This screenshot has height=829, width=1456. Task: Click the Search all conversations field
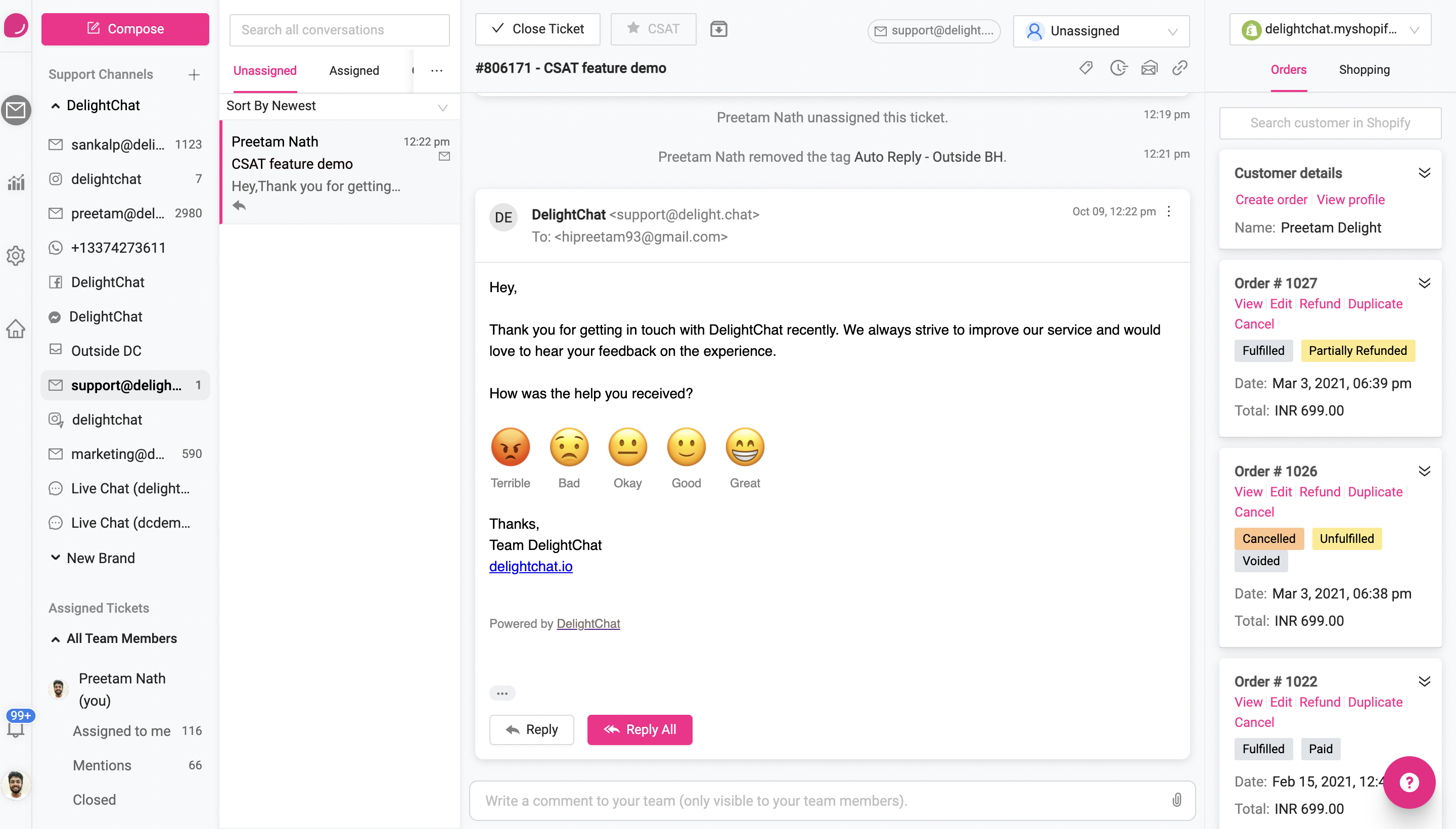(339, 30)
